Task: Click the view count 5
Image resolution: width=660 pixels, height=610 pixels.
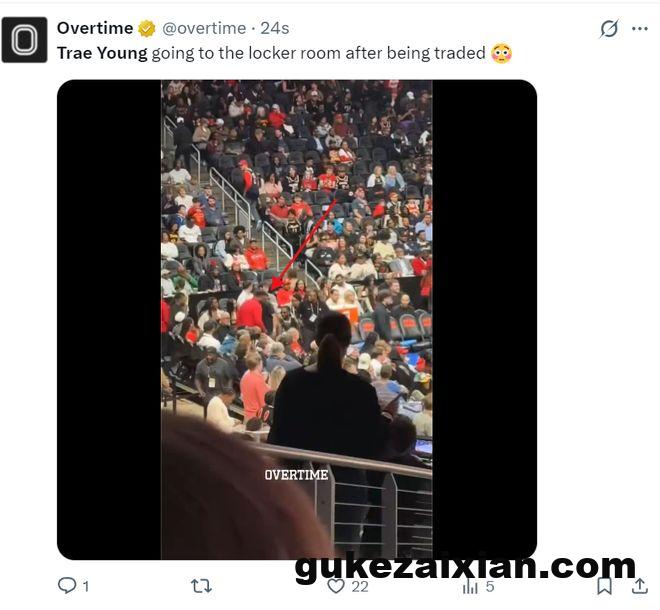Action: [490, 586]
